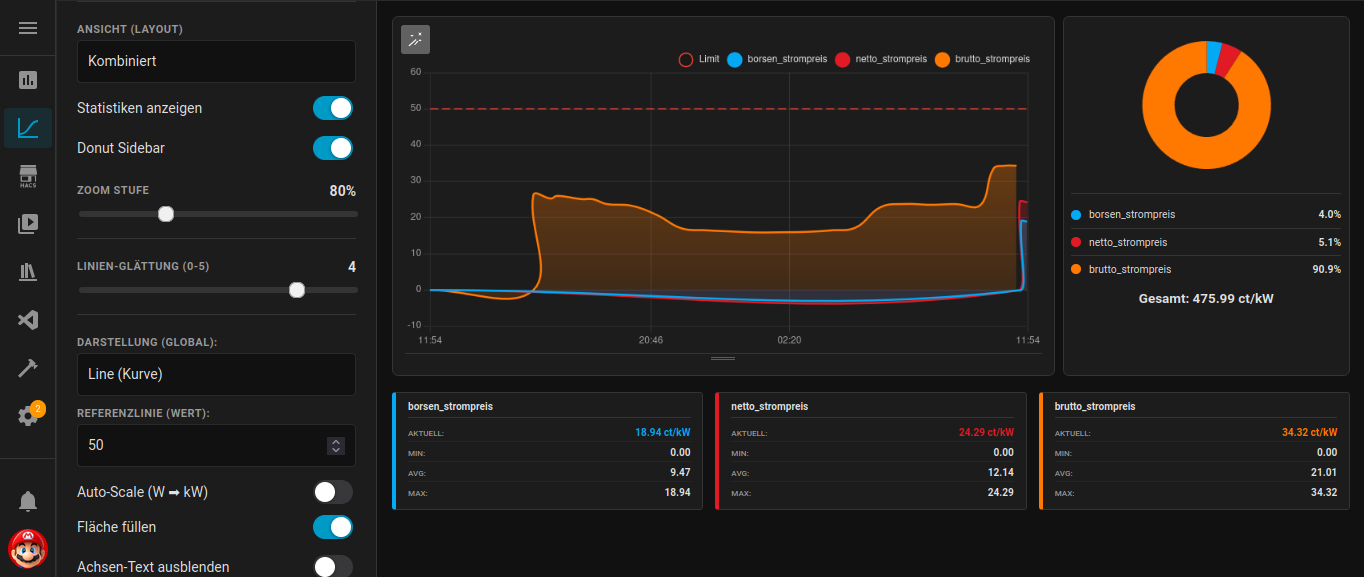Open the Media panel in sidebar

click(x=28, y=224)
